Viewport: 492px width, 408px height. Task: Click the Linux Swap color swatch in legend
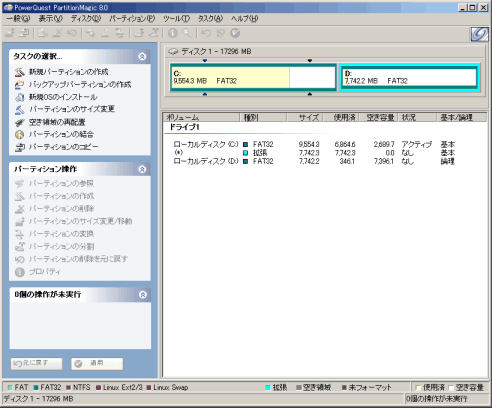click(x=149, y=388)
